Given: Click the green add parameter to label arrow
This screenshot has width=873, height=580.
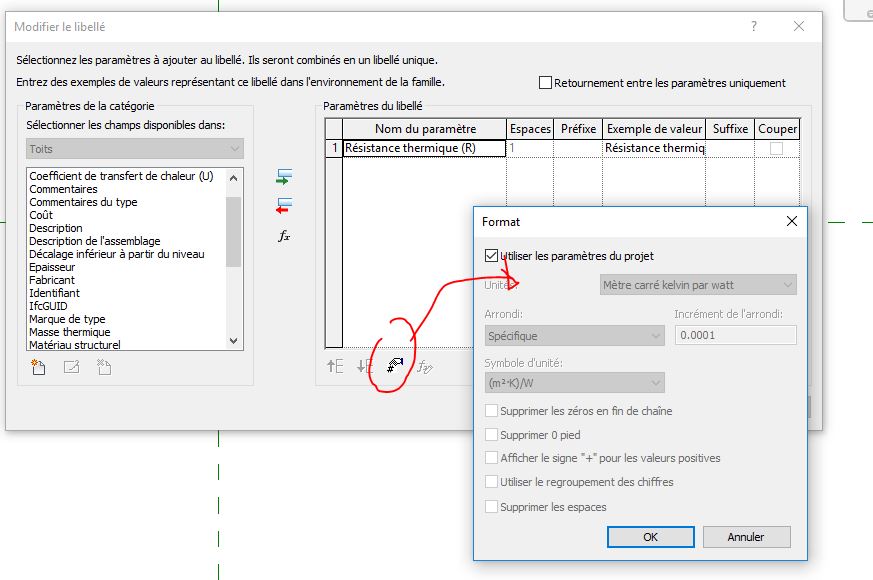Looking at the screenshot, I should (x=284, y=177).
